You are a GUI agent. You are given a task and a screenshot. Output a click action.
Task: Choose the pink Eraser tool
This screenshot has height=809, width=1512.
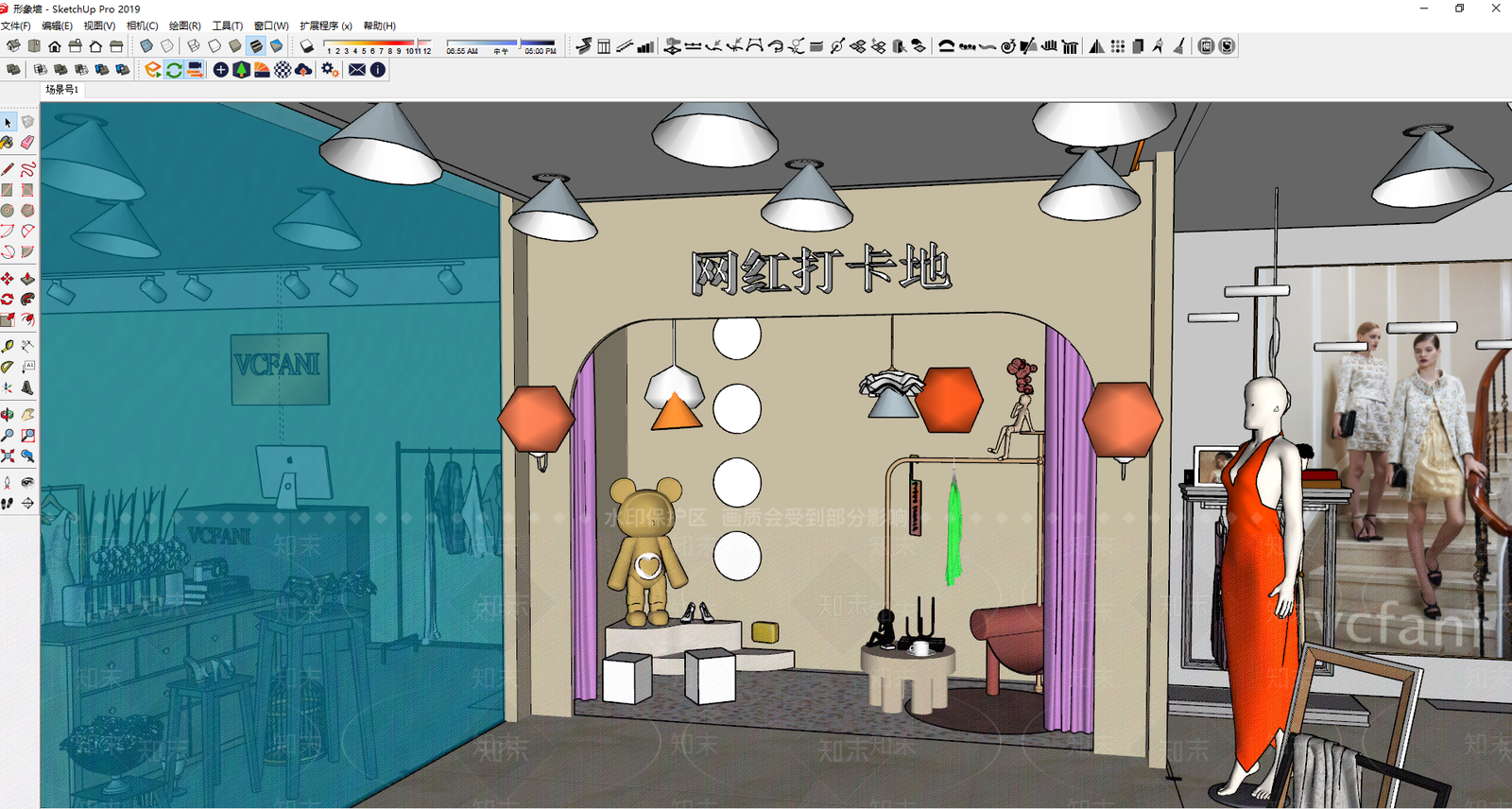coord(27,143)
